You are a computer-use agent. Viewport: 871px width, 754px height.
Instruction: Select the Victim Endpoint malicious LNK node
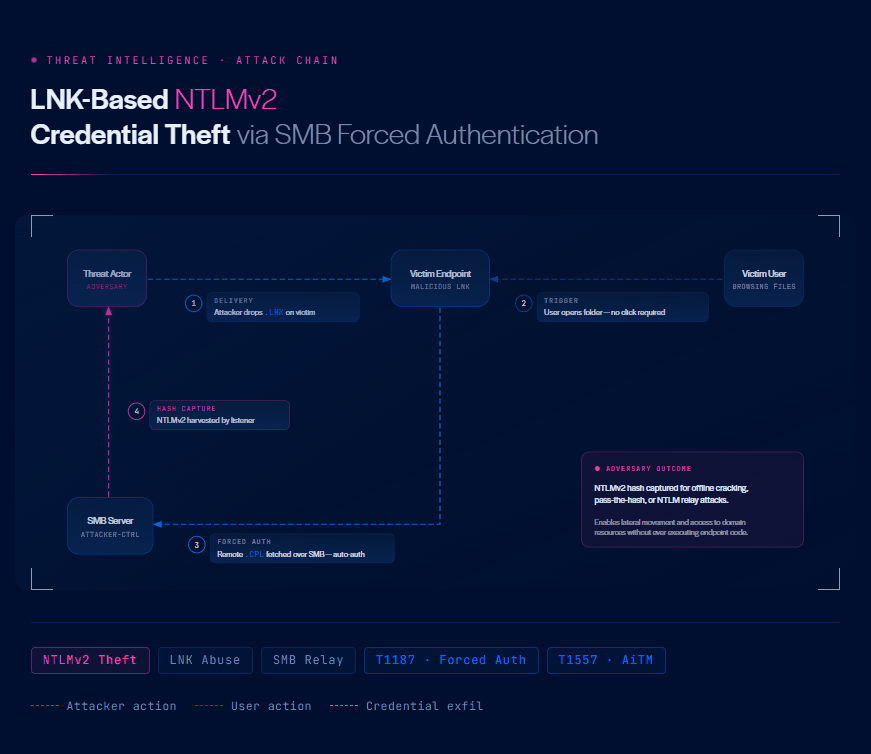tap(440, 278)
